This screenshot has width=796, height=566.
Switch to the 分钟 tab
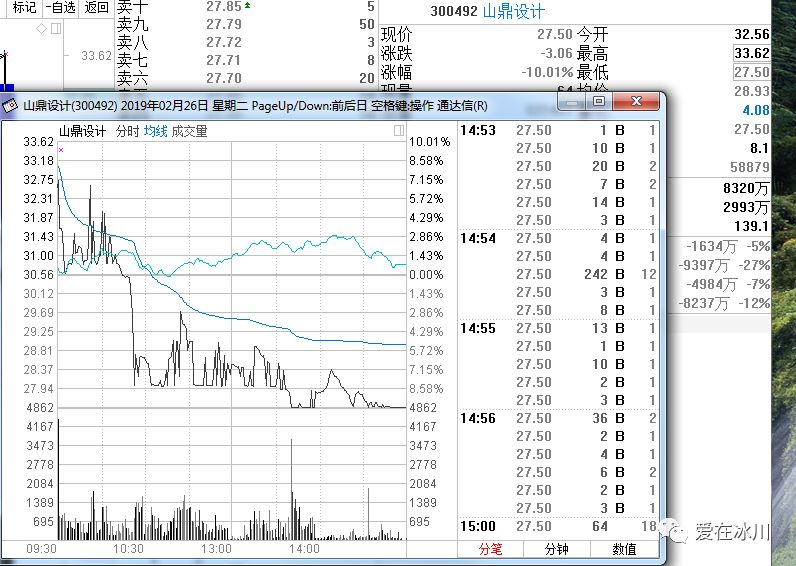pos(556,549)
